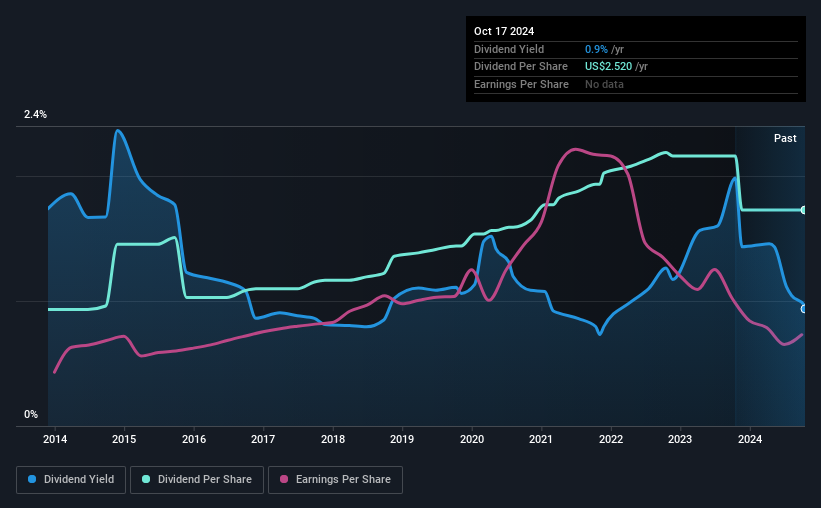821x508 pixels.
Task: Toggle the Earnings Per Share legend button
Action: click(335, 479)
